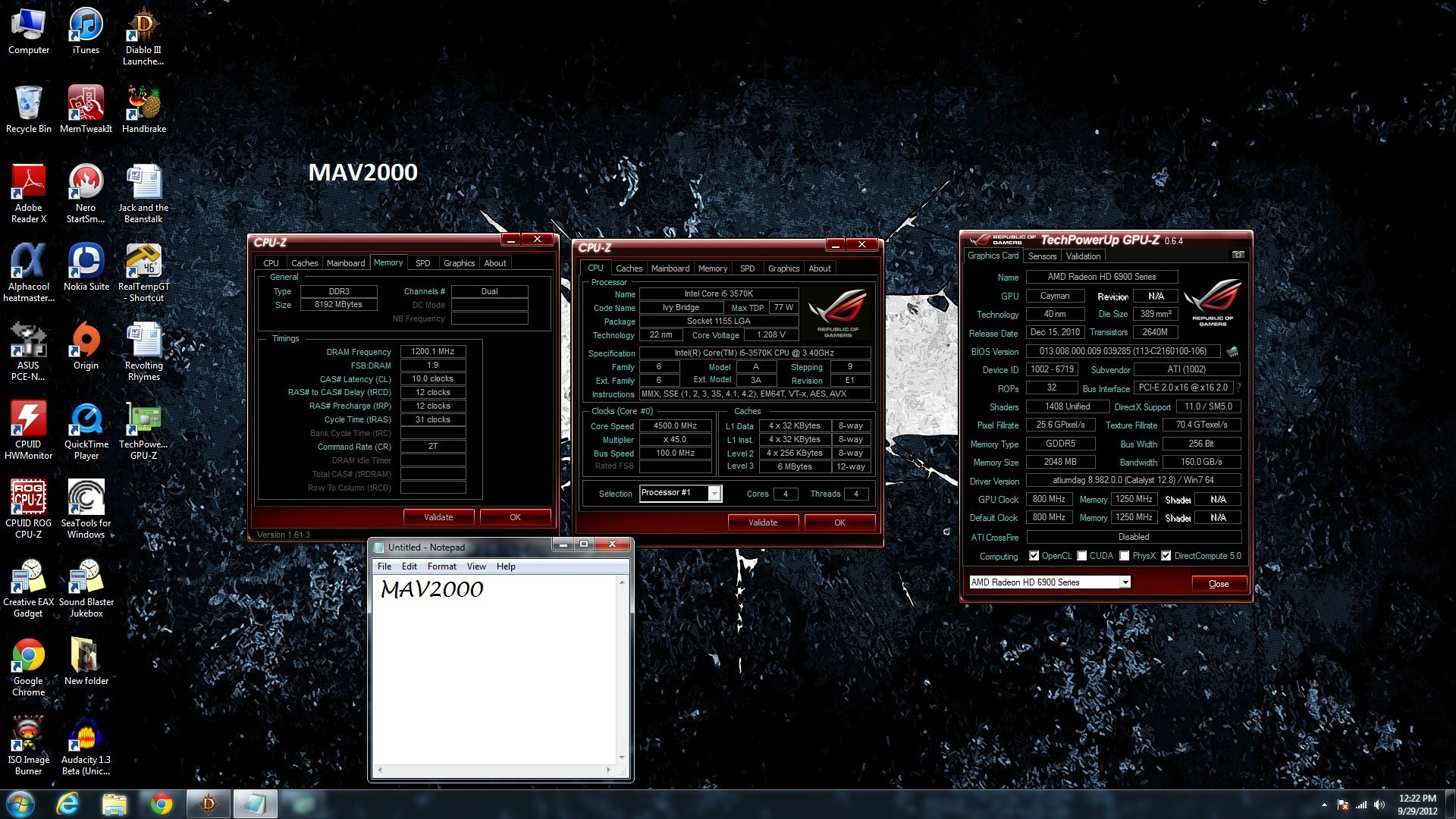Click the BIOS save chip icon in GPU-Z
The image size is (1456, 819).
point(1232,351)
